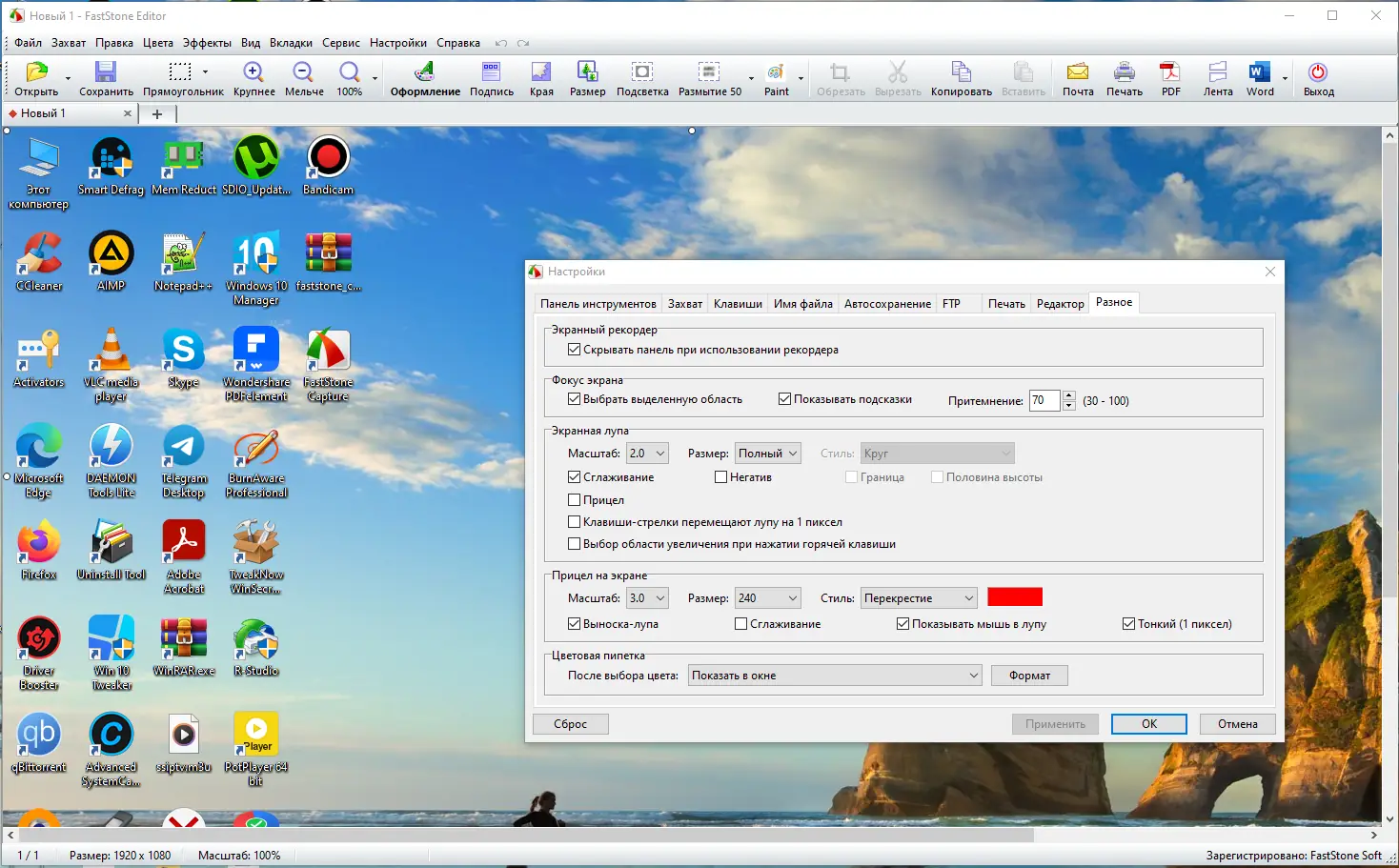Open the Подпись caption tool
The image size is (1399, 868).
click(x=492, y=79)
